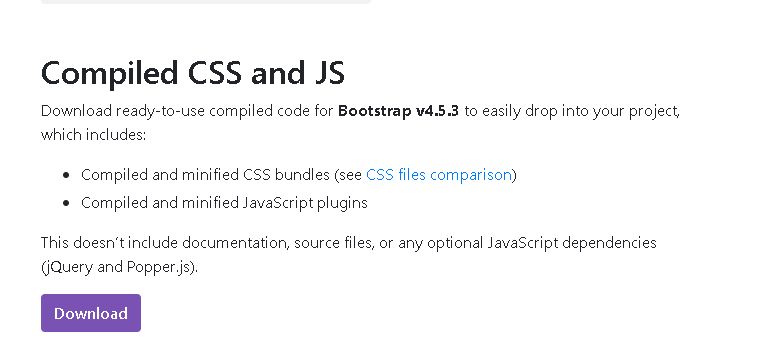Click the jQuery and Popper.js text
765x364 pixels.
click(x=120, y=267)
